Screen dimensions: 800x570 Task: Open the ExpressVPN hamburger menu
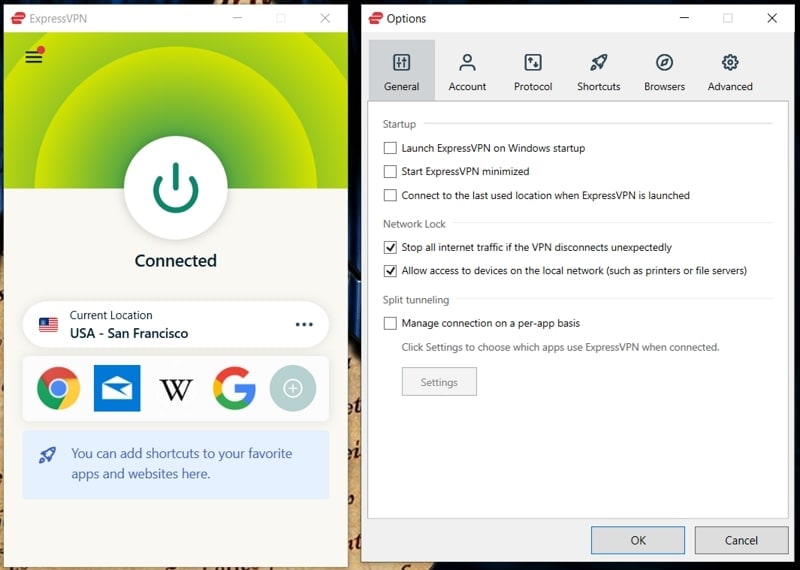point(34,56)
